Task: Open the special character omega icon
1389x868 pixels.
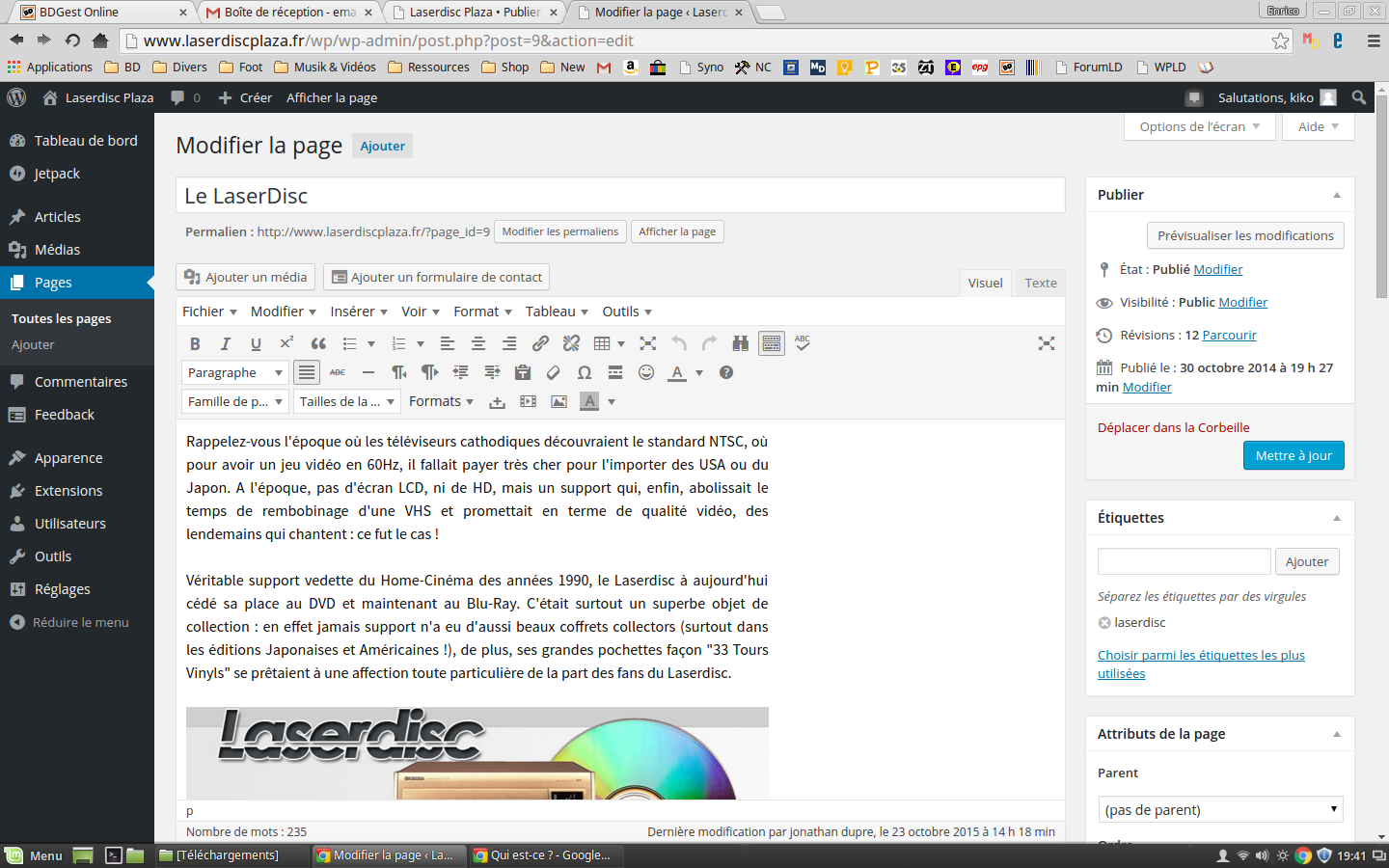Action: pyautogui.click(x=585, y=372)
